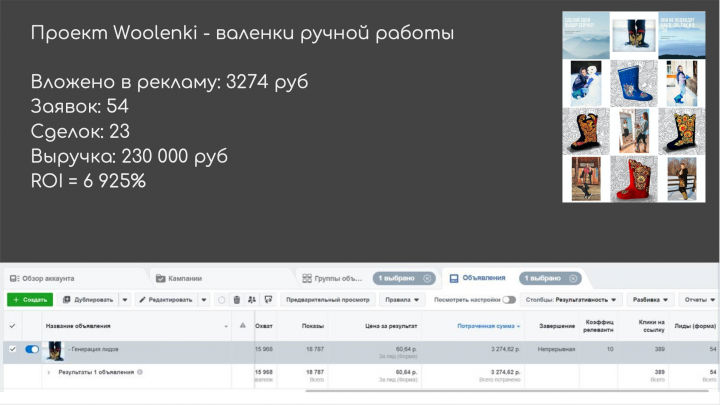The width and height of the screenshot is (720, 405).
Task: Click the Цена за результат column header
Action: tap(391, 326)
